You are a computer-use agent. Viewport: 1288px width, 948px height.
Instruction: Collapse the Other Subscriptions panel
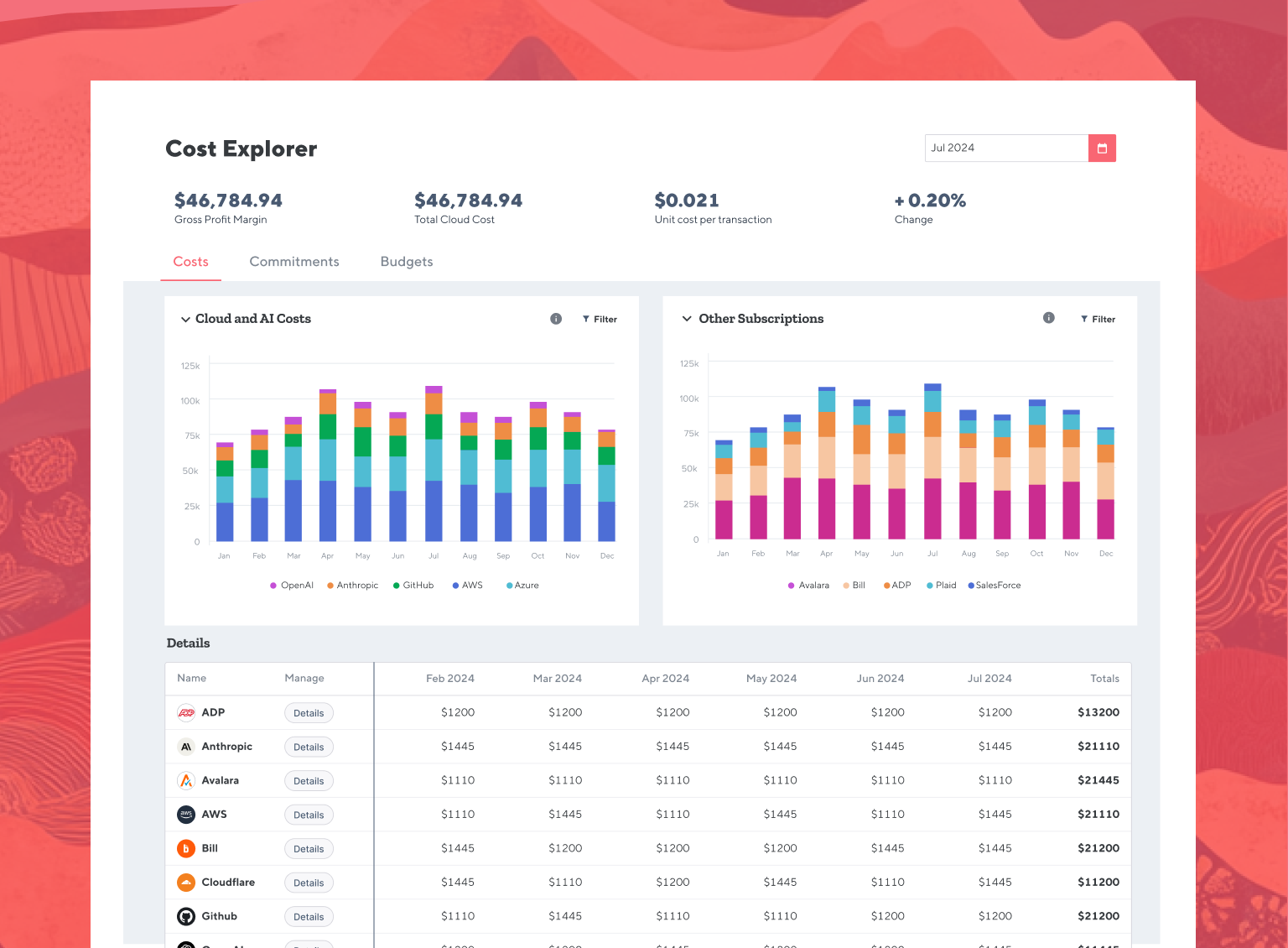[687, 319]
